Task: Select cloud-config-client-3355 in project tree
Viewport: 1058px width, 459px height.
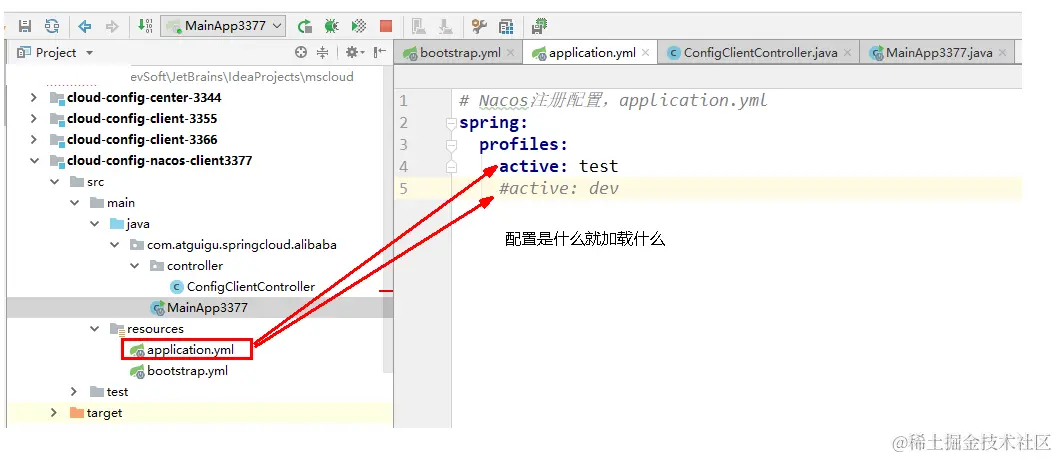Action: pyautogui.click(x=142, y=119)
